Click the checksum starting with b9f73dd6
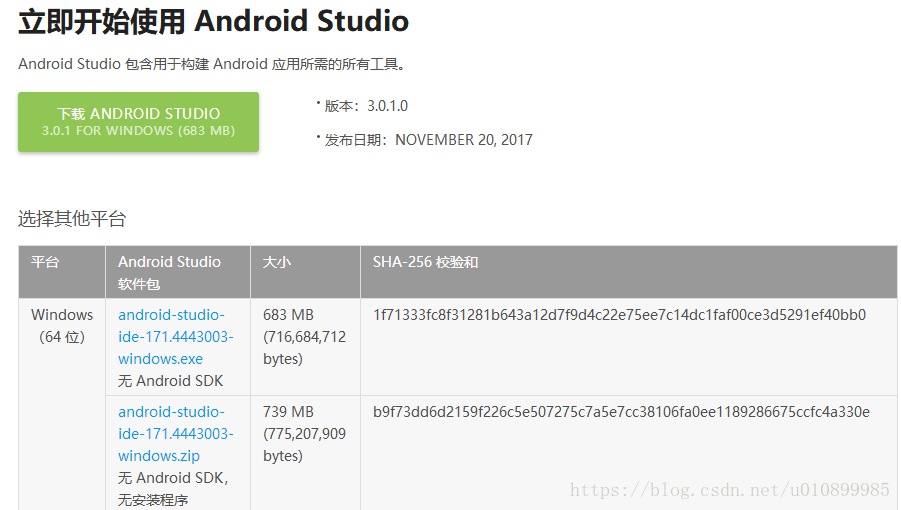Image resolution: width=901 pixels, height=510 pixels. pos(621,412)
